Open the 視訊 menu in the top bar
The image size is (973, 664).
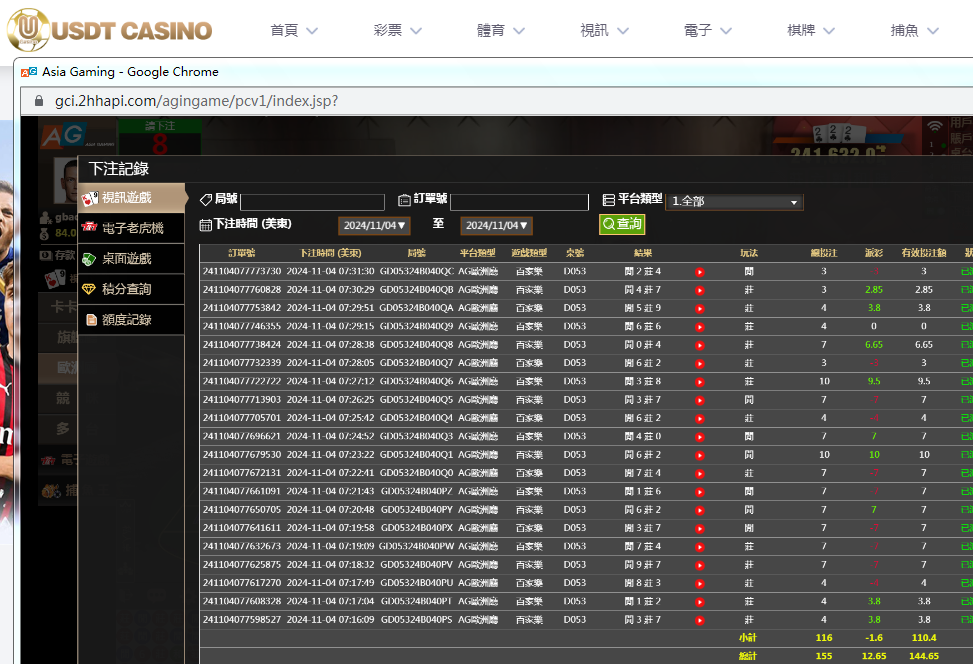click(x=604, y=31)
